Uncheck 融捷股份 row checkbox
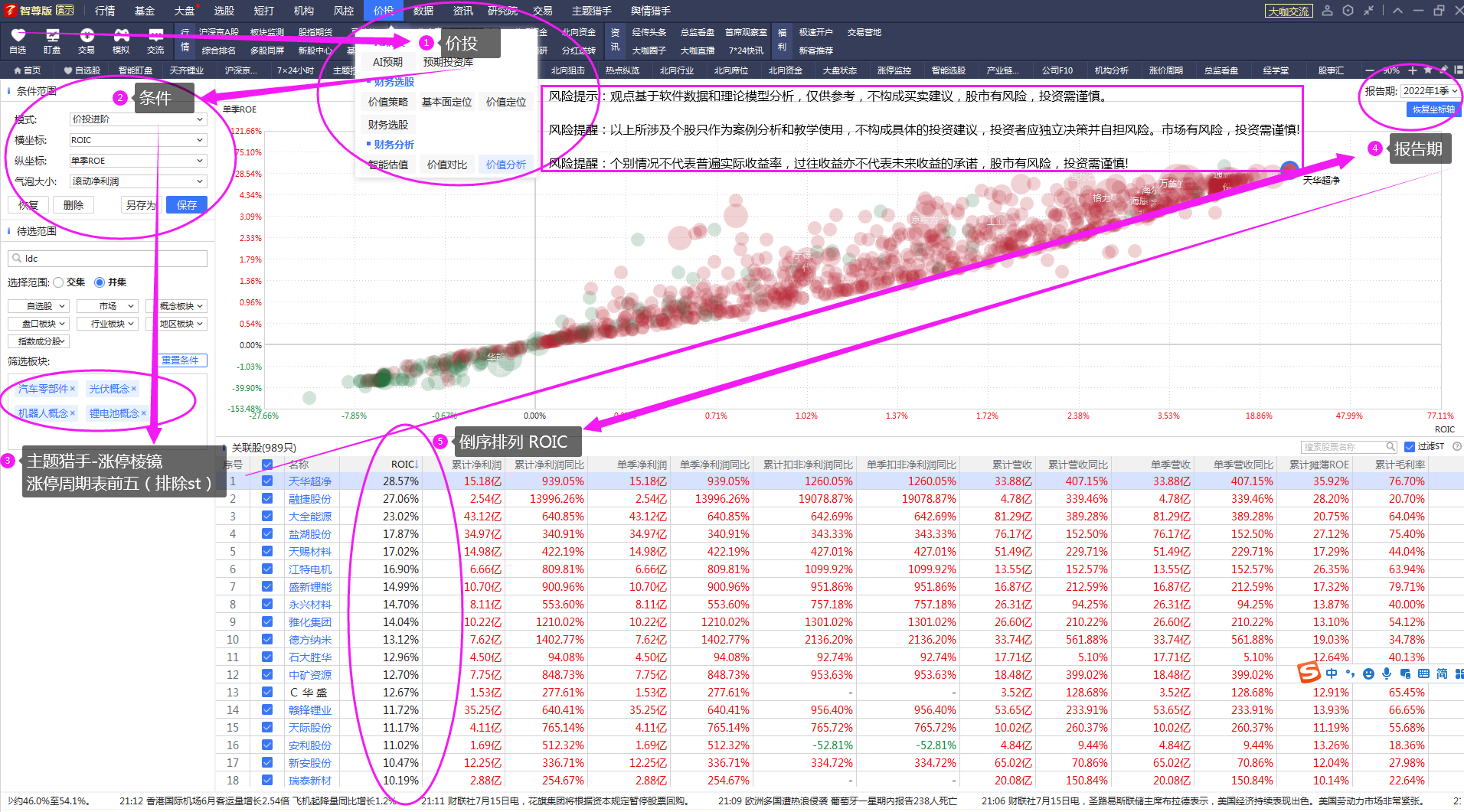 267,499
